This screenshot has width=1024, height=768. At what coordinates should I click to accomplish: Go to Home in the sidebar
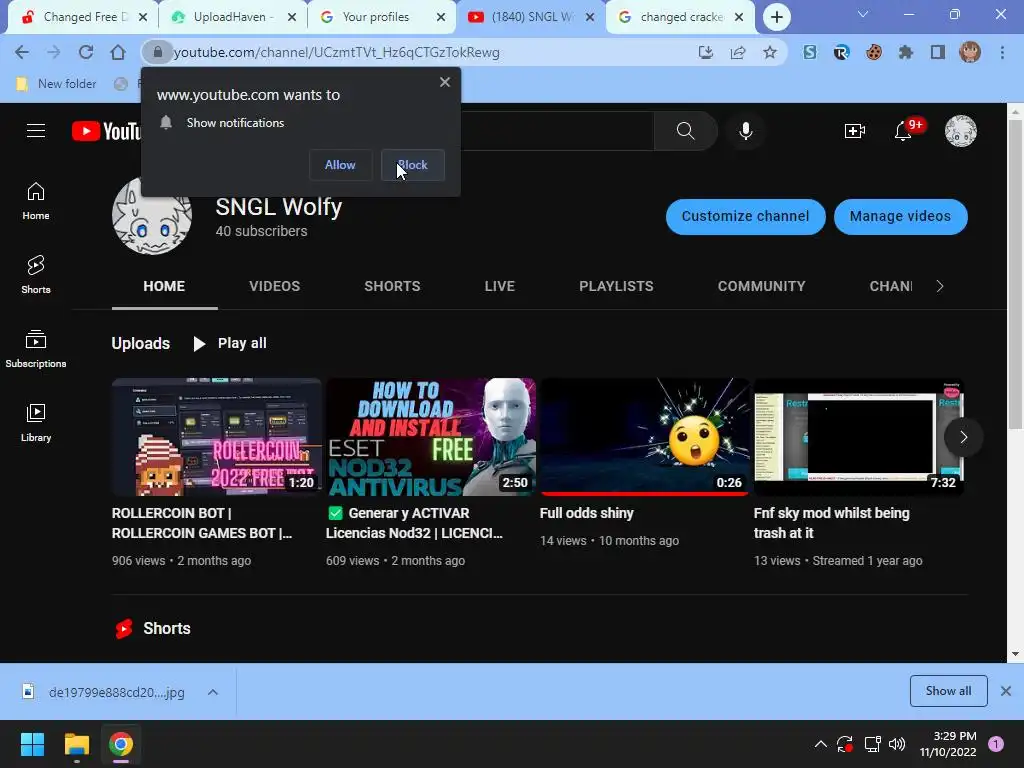(x=36, y=201)
